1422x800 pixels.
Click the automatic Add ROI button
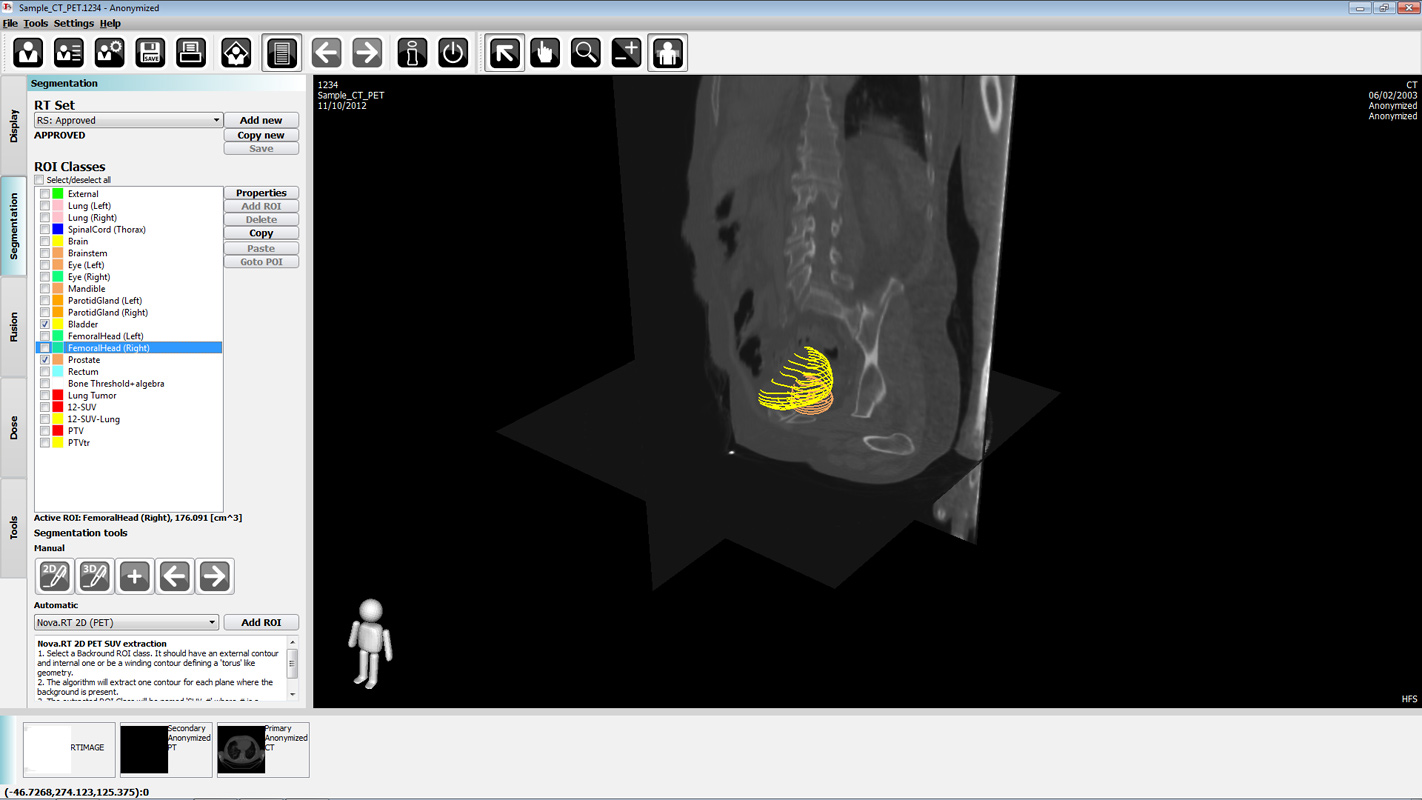click(261, 622)
